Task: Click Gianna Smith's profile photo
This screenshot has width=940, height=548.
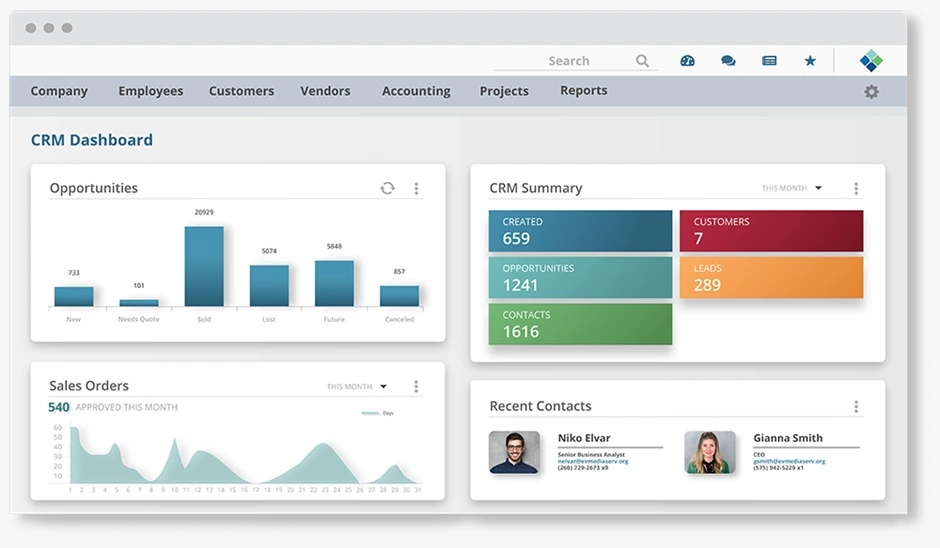Action: (x=710, y=452)
